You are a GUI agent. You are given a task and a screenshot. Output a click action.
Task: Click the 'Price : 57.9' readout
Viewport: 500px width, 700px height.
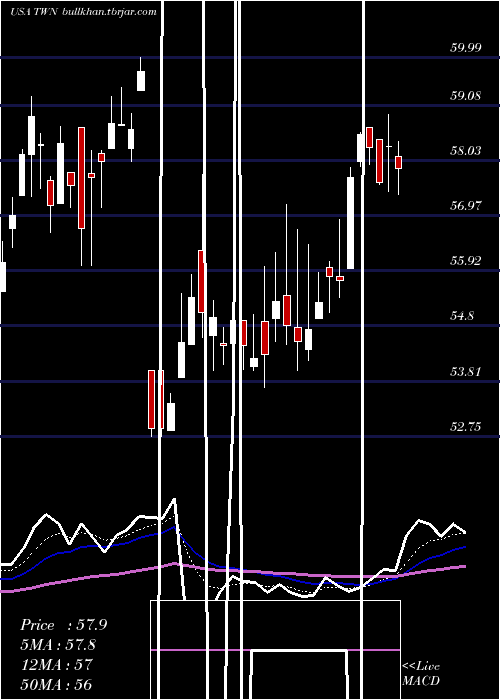pos(63,625)
